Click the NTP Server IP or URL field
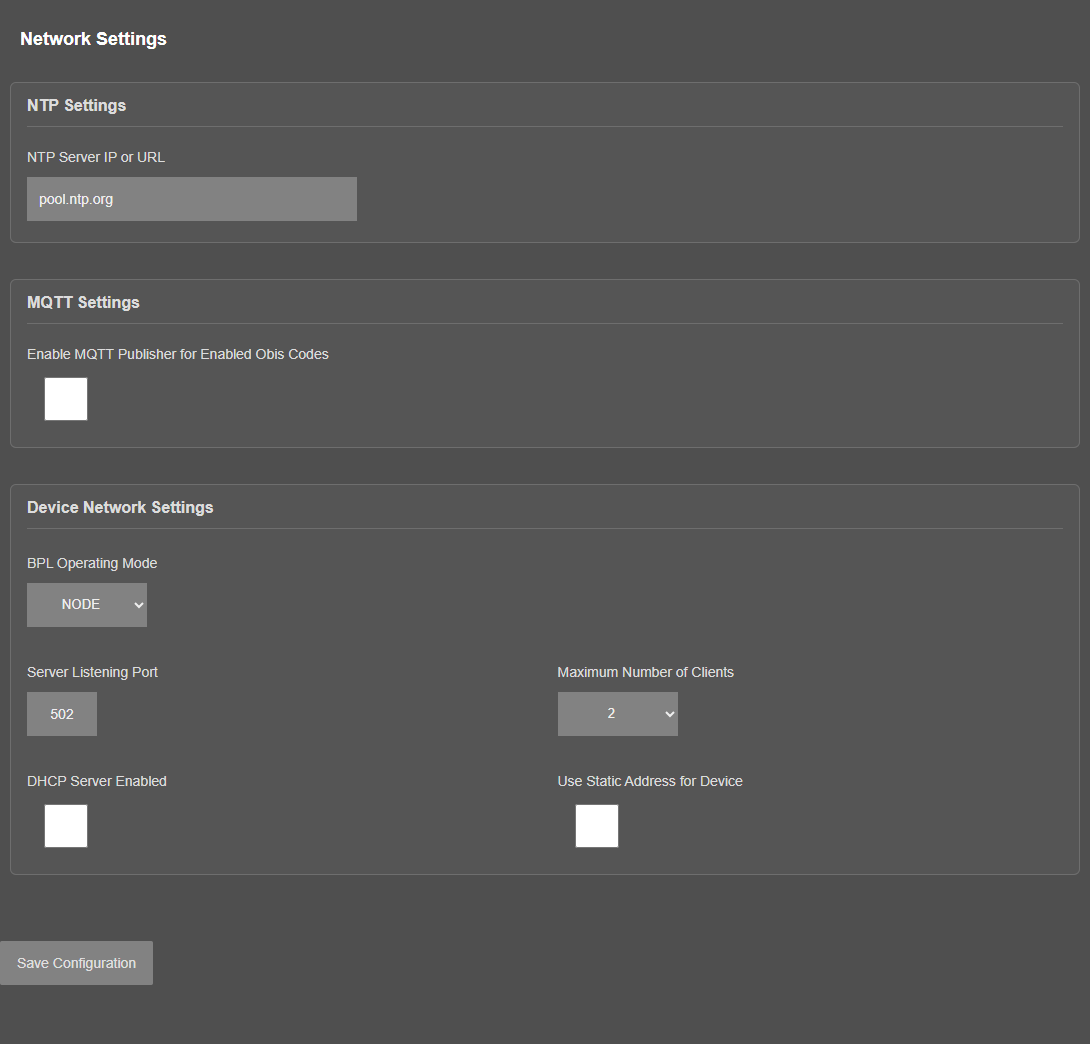The width and height of the screenshot is (1090, 1044). [192, 199]
